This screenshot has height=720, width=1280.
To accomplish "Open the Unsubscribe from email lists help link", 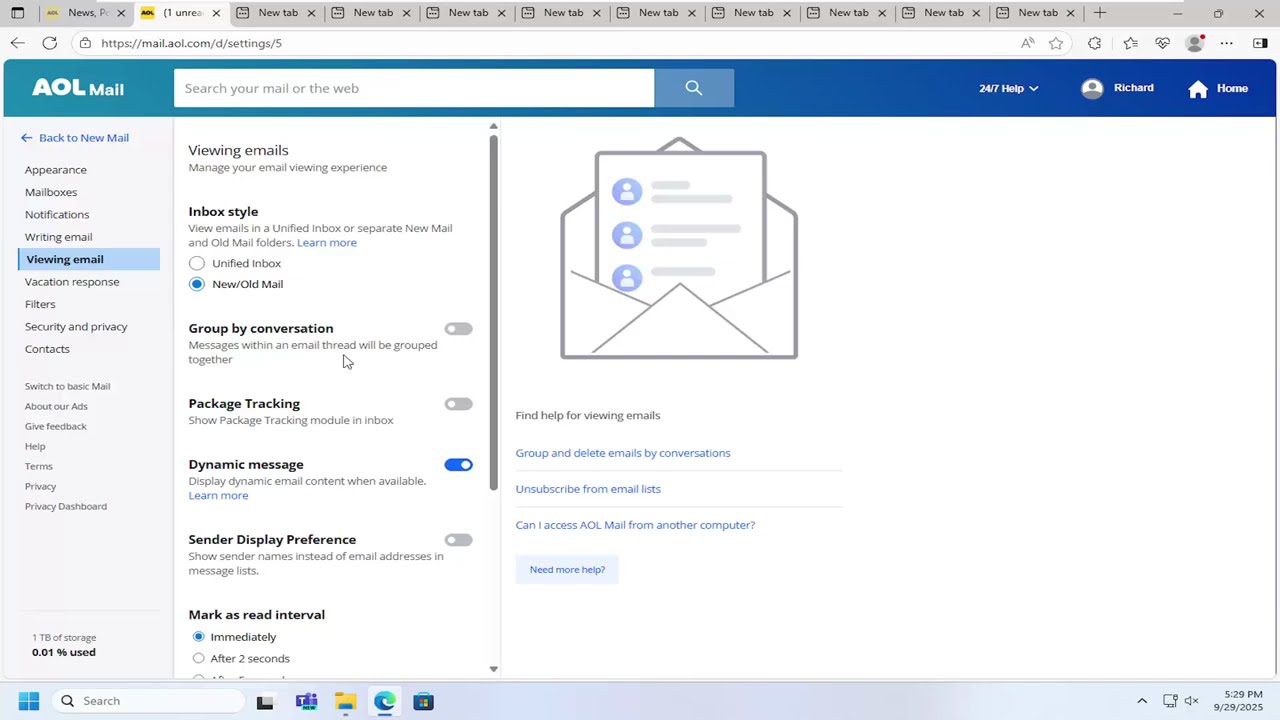I will [588, 489].
